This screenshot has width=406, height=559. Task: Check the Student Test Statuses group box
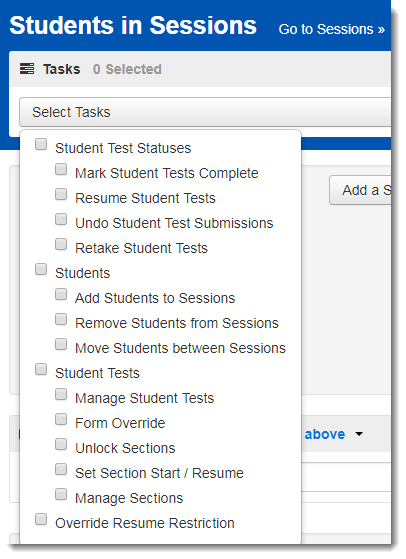click(x=41, y=144)
